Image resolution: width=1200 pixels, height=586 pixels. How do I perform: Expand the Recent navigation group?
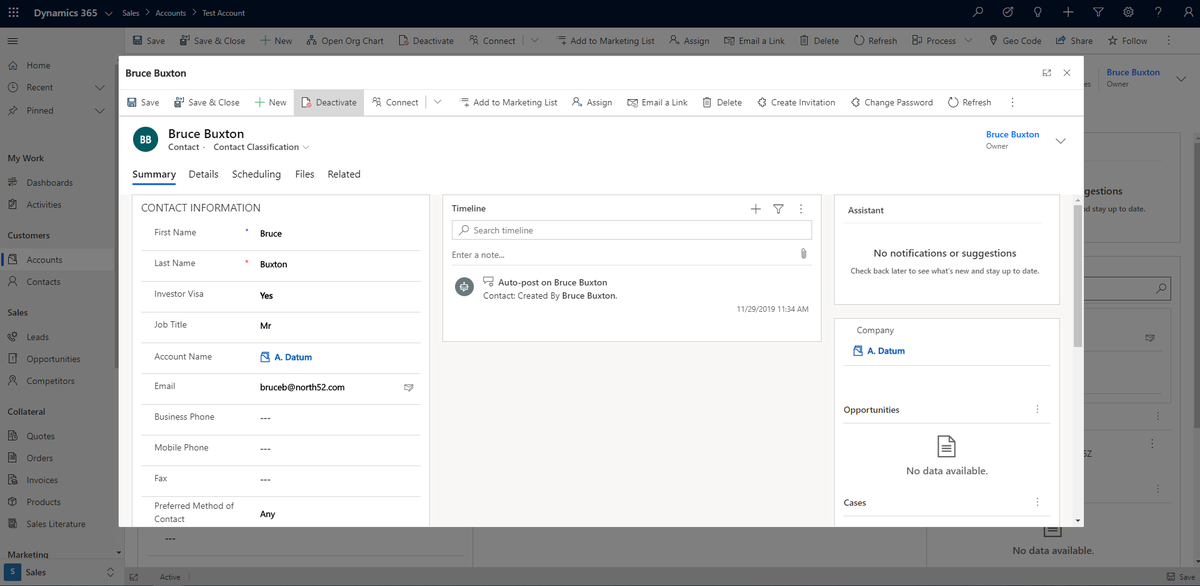point(99,87)
